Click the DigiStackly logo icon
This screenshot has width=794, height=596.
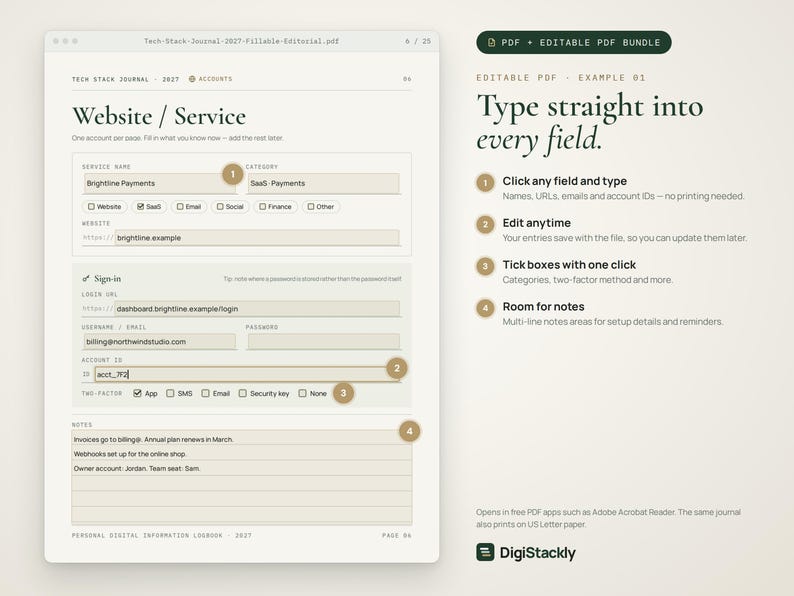pos(485,552)
